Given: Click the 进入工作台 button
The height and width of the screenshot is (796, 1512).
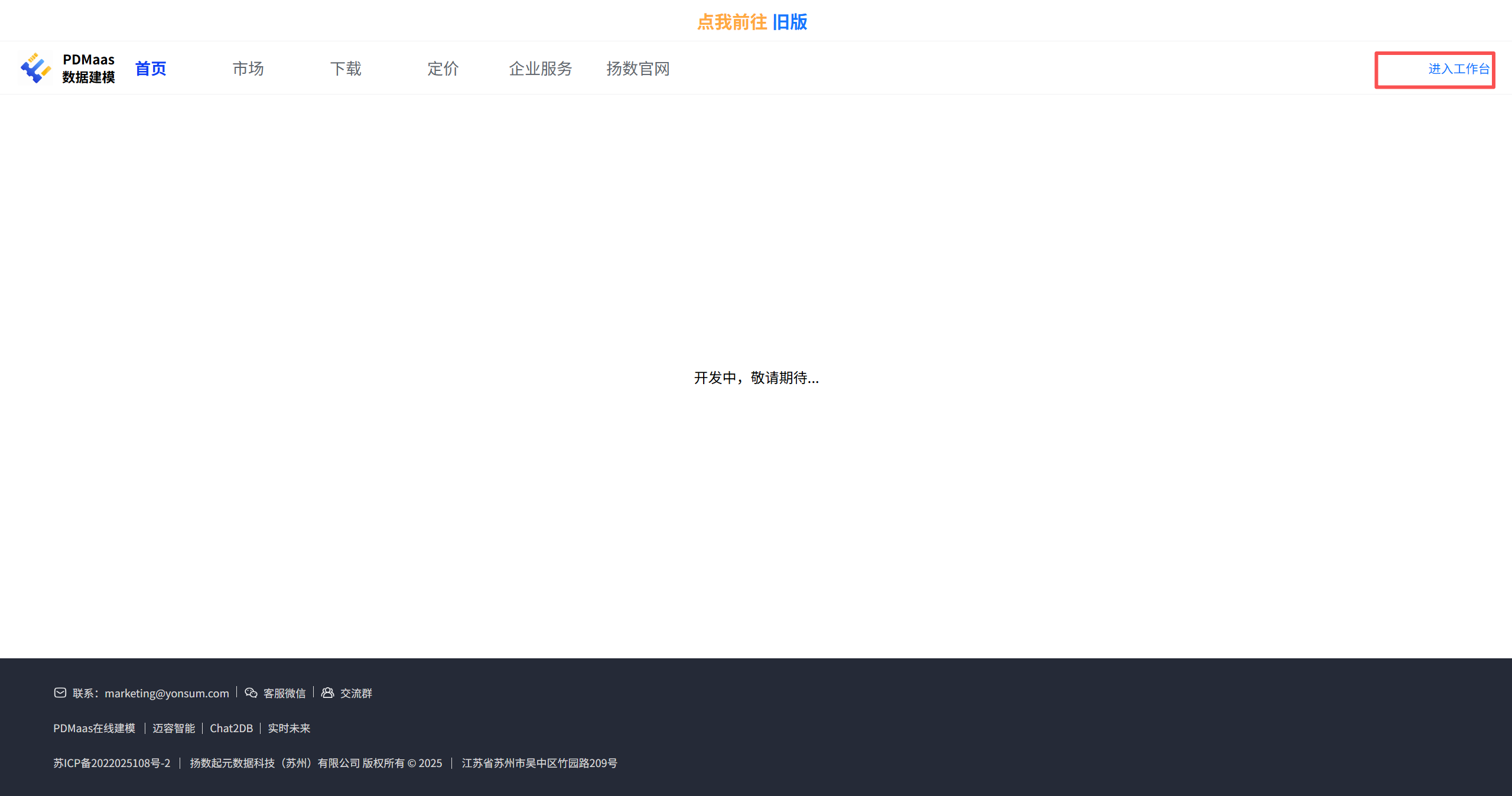Looking at the screenshot, I should pos(1458,69).
